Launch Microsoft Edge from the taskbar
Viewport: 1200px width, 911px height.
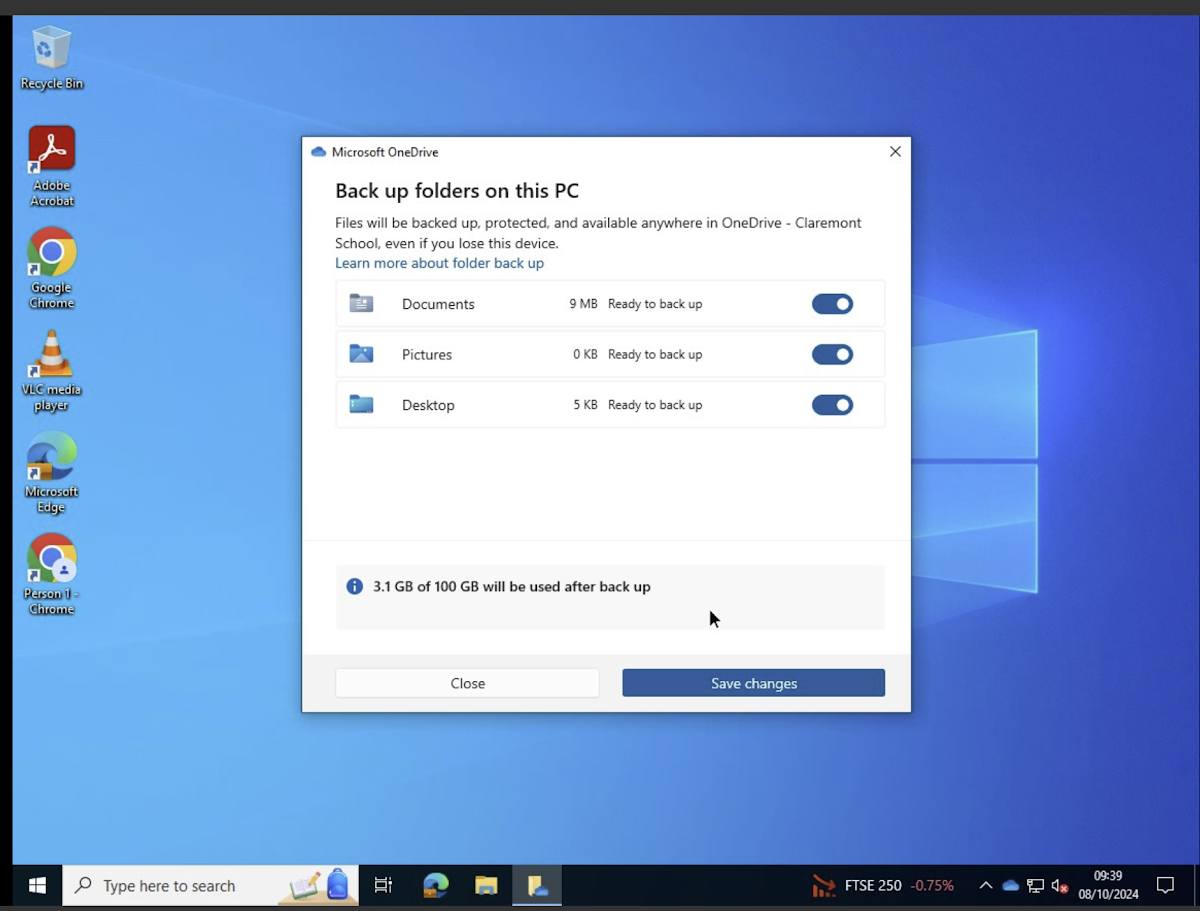[x=436, y=886]
